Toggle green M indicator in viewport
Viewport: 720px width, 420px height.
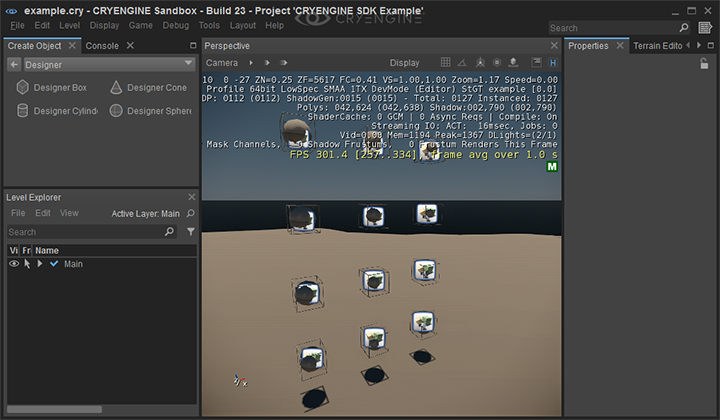pyautogui.click(x=552, y=167)
